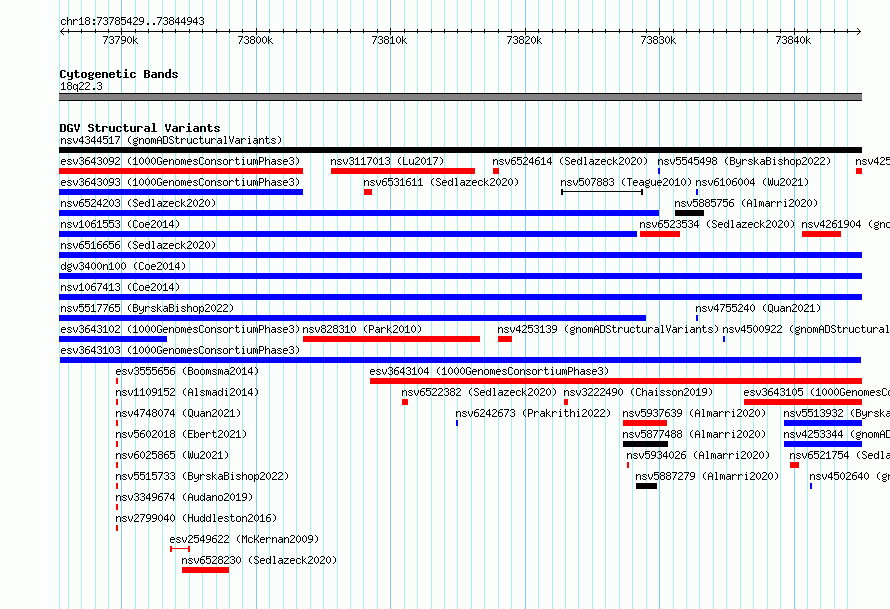Select the black nsv4344517 variant bar

pyautogui.click(x=460, y=150)
